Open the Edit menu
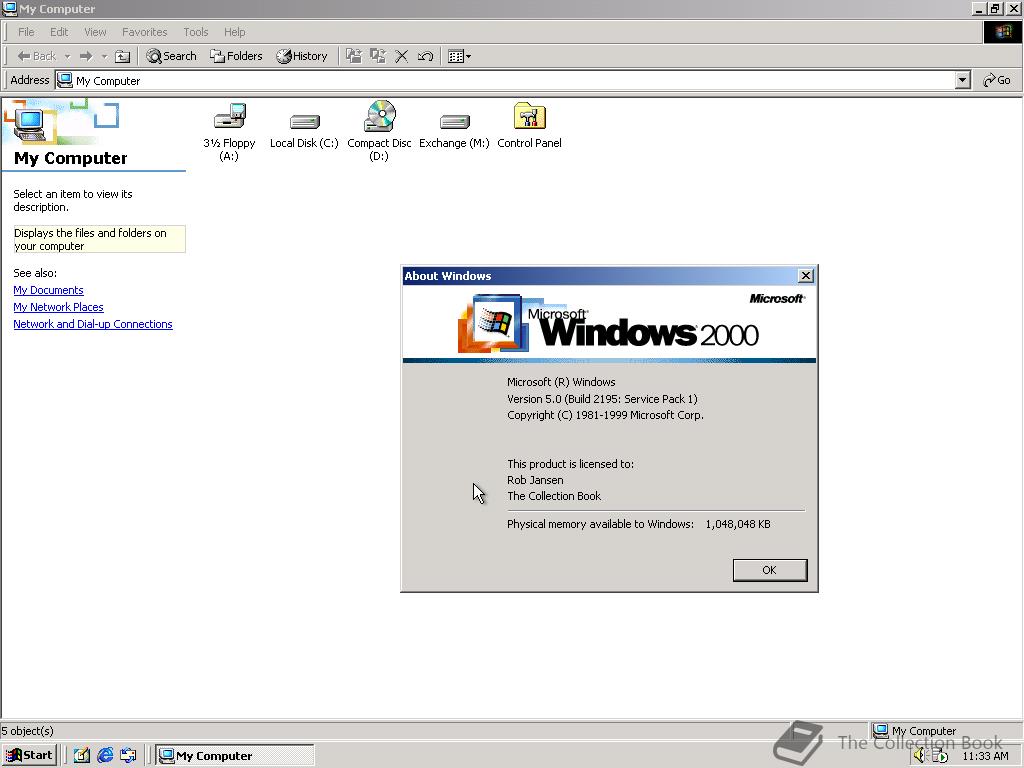Screen dimensions: 1024x768 point(59,32)
